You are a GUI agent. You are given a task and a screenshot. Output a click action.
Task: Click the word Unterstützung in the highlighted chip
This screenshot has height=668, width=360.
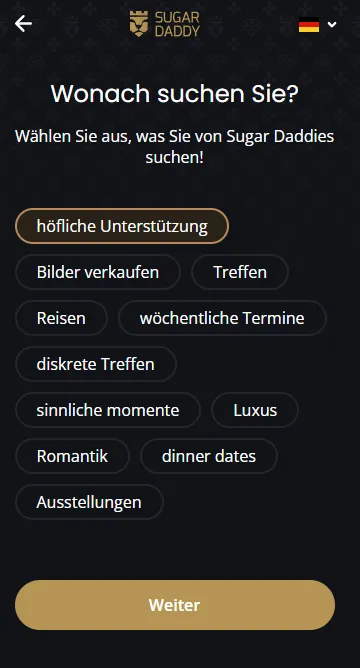154,226
